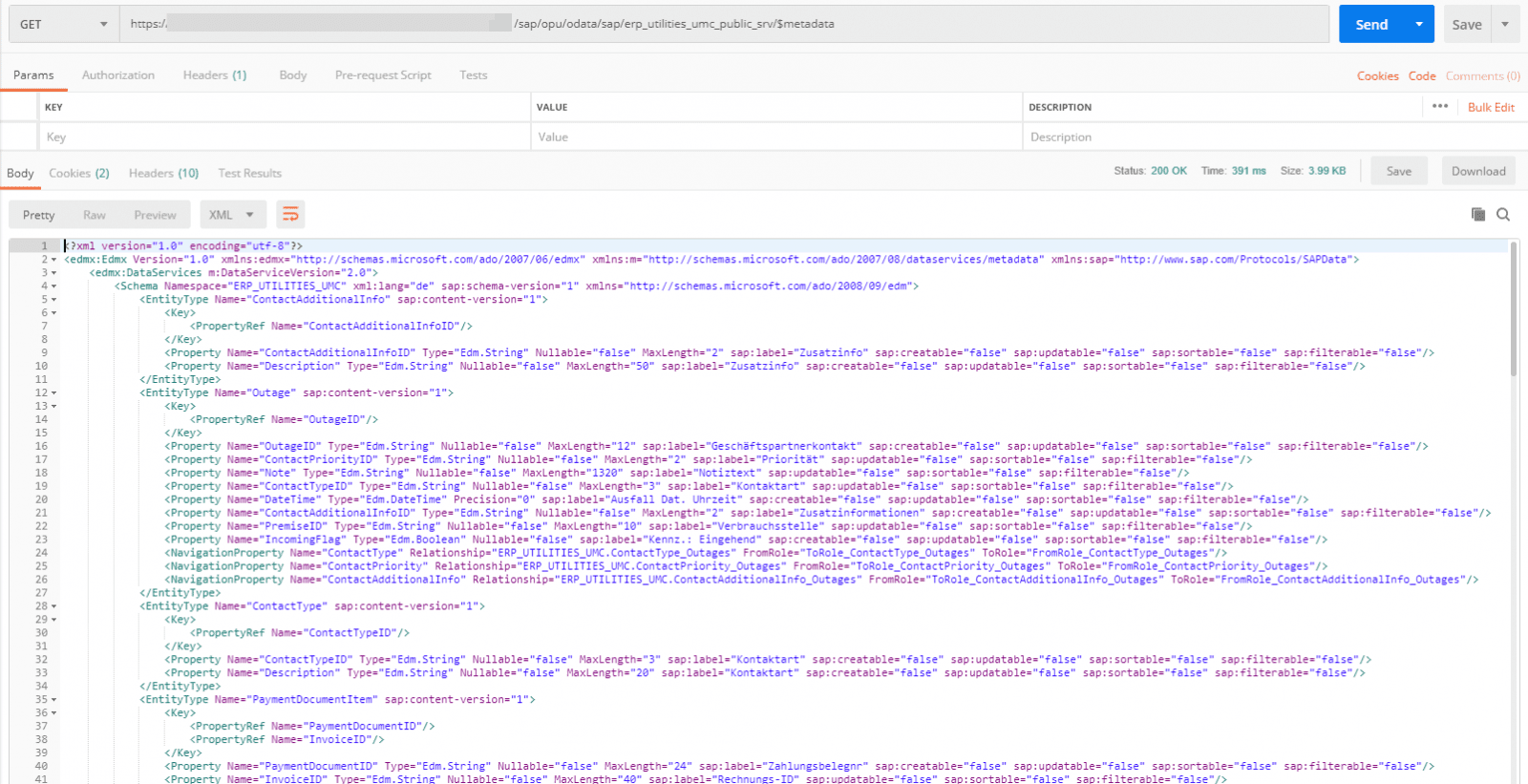This screenshot has width=1528, height=784.
Task: Click the request URL field
Action: pyautogui.click(x=724, y=24)
